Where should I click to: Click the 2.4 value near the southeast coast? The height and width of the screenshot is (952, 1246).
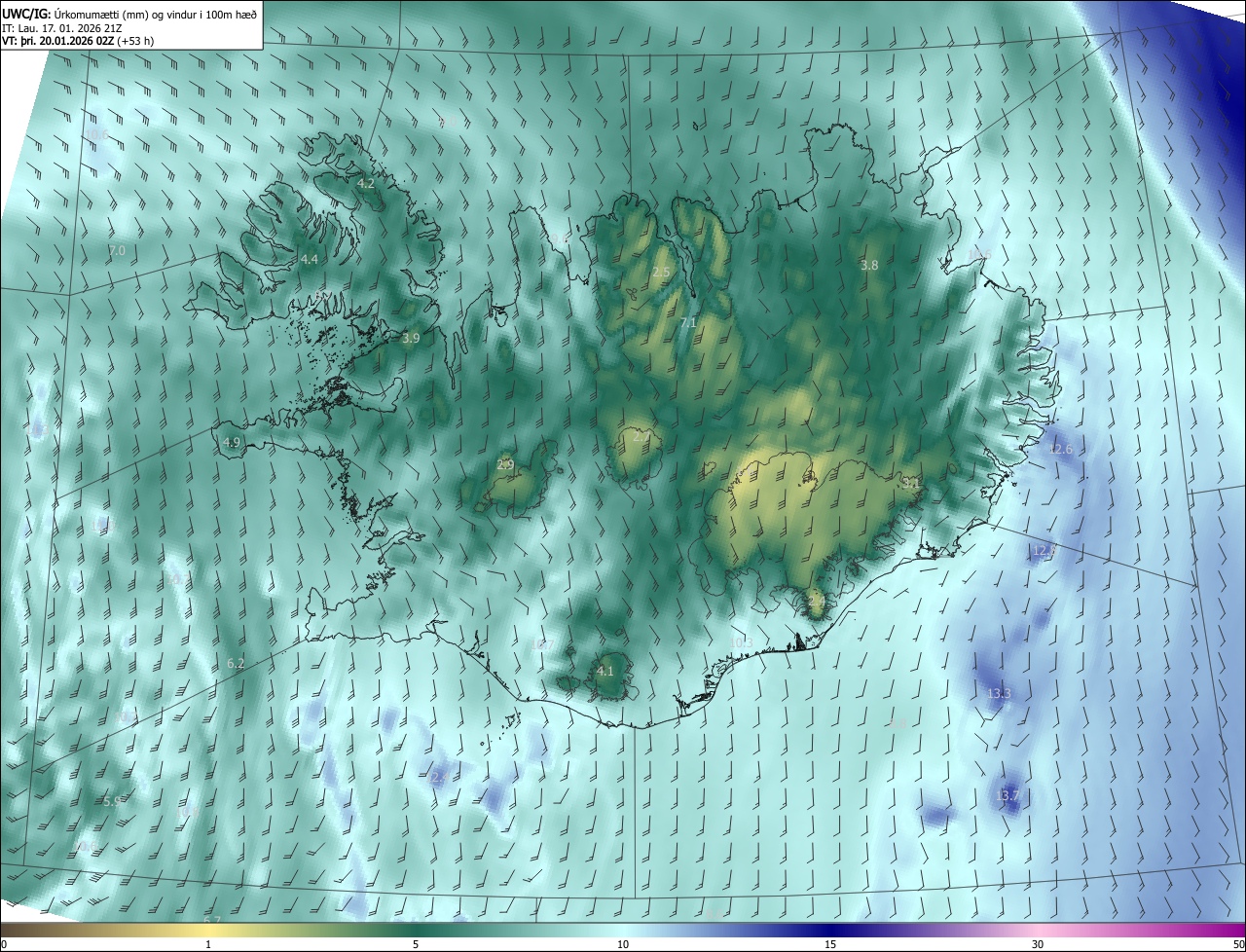[x=817, y=603]
